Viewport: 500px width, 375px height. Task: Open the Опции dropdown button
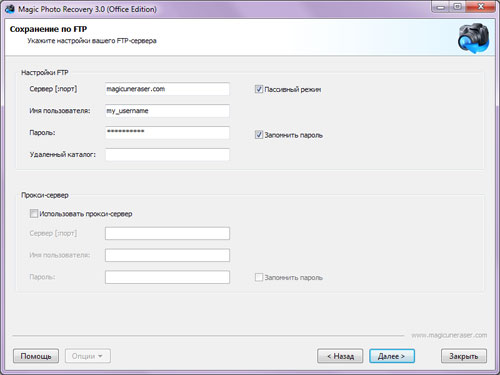(88, 356)
